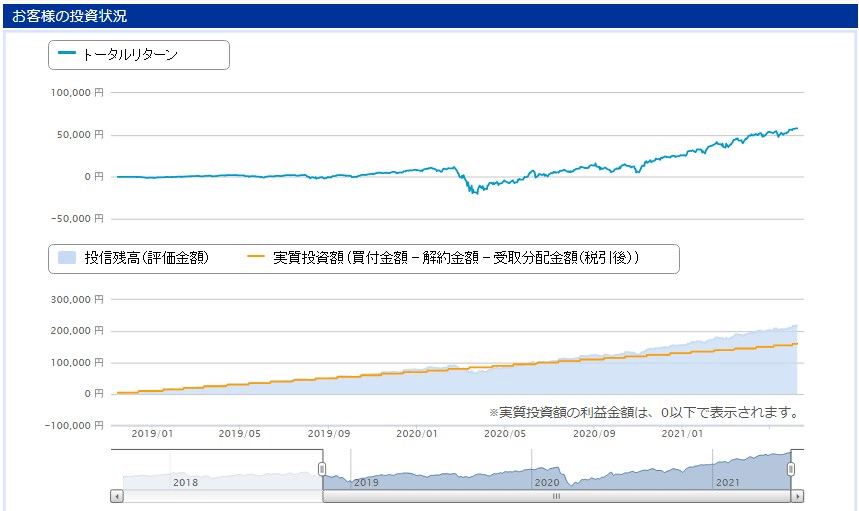Toggle 実質投資額 orange legend series
This screenshot has height=511, width=859.
click(443, 257)
